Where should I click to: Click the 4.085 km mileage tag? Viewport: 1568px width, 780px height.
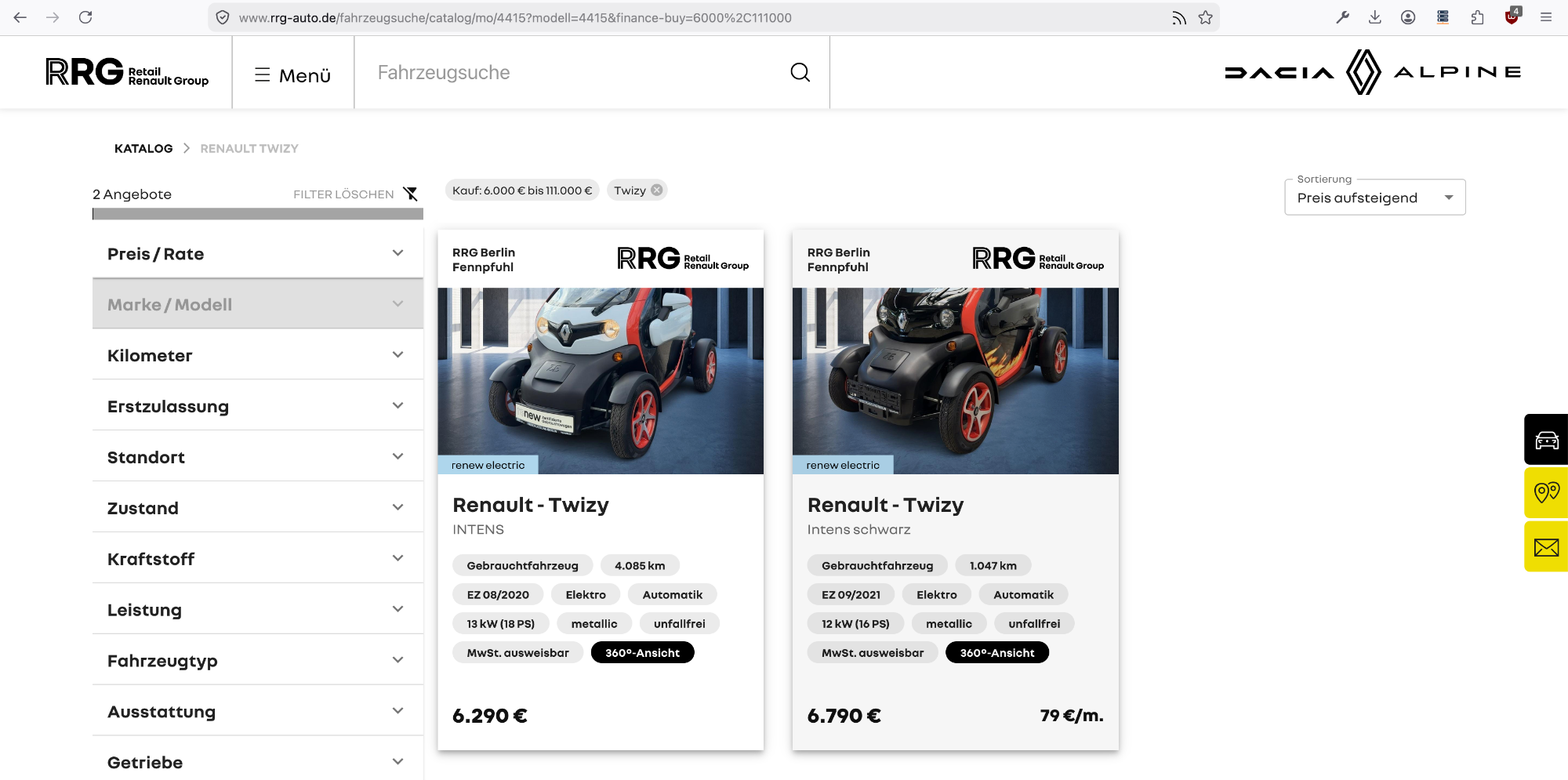coord(640,565)
